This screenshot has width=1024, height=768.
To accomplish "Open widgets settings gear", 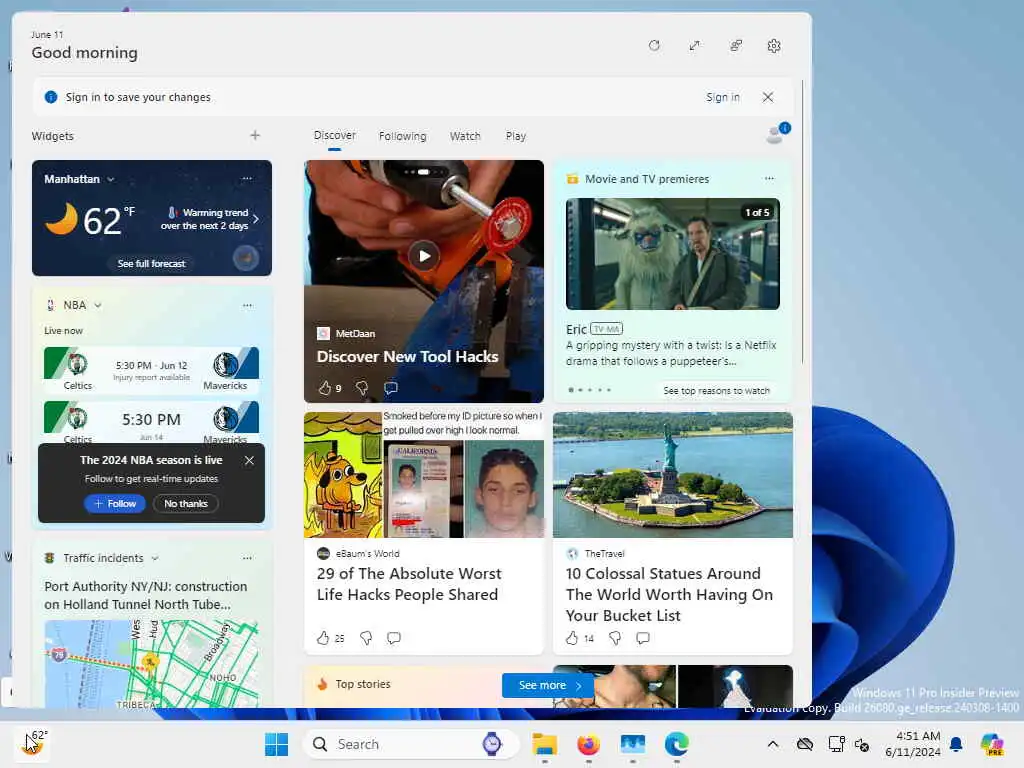I will click(x=774, y=46).
